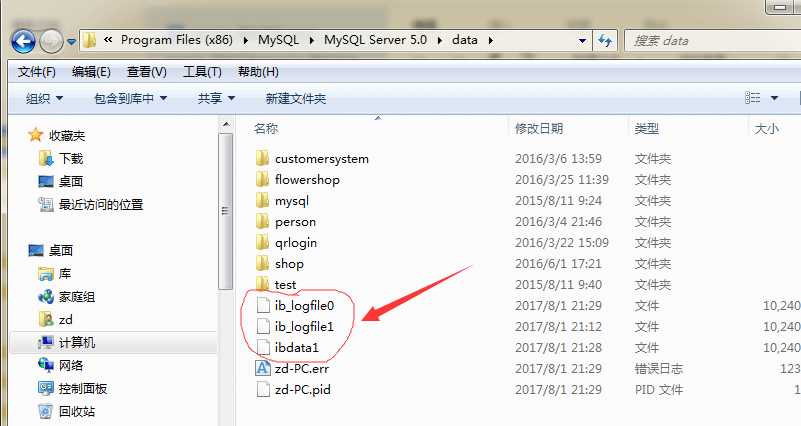Click the navigation pane scrollbar thumb
Viewport: 801px width, 426px height.
[225, 211]
